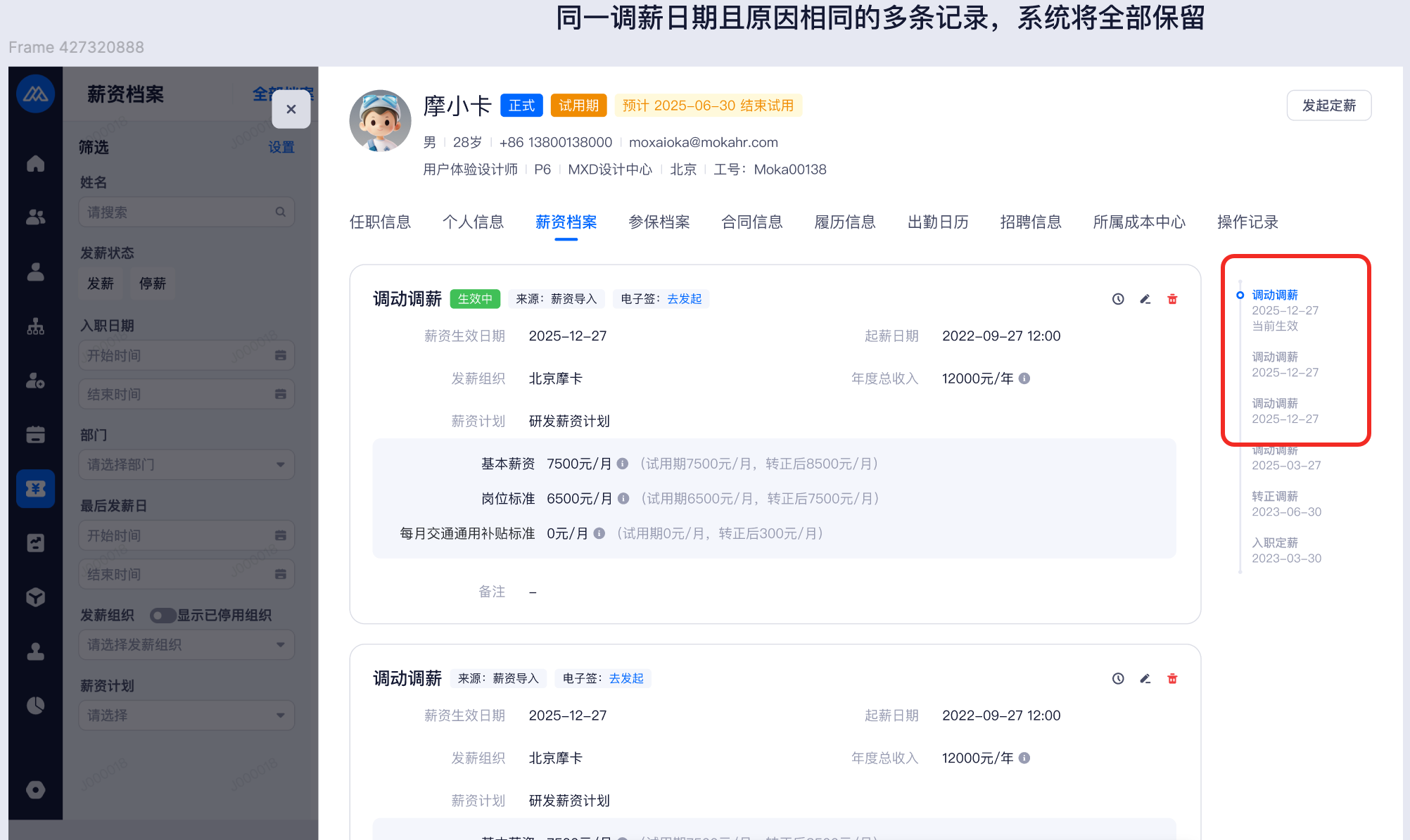
Task: Open 薪资计划 请选择 dropdown
Action: (x=186, y=715)
